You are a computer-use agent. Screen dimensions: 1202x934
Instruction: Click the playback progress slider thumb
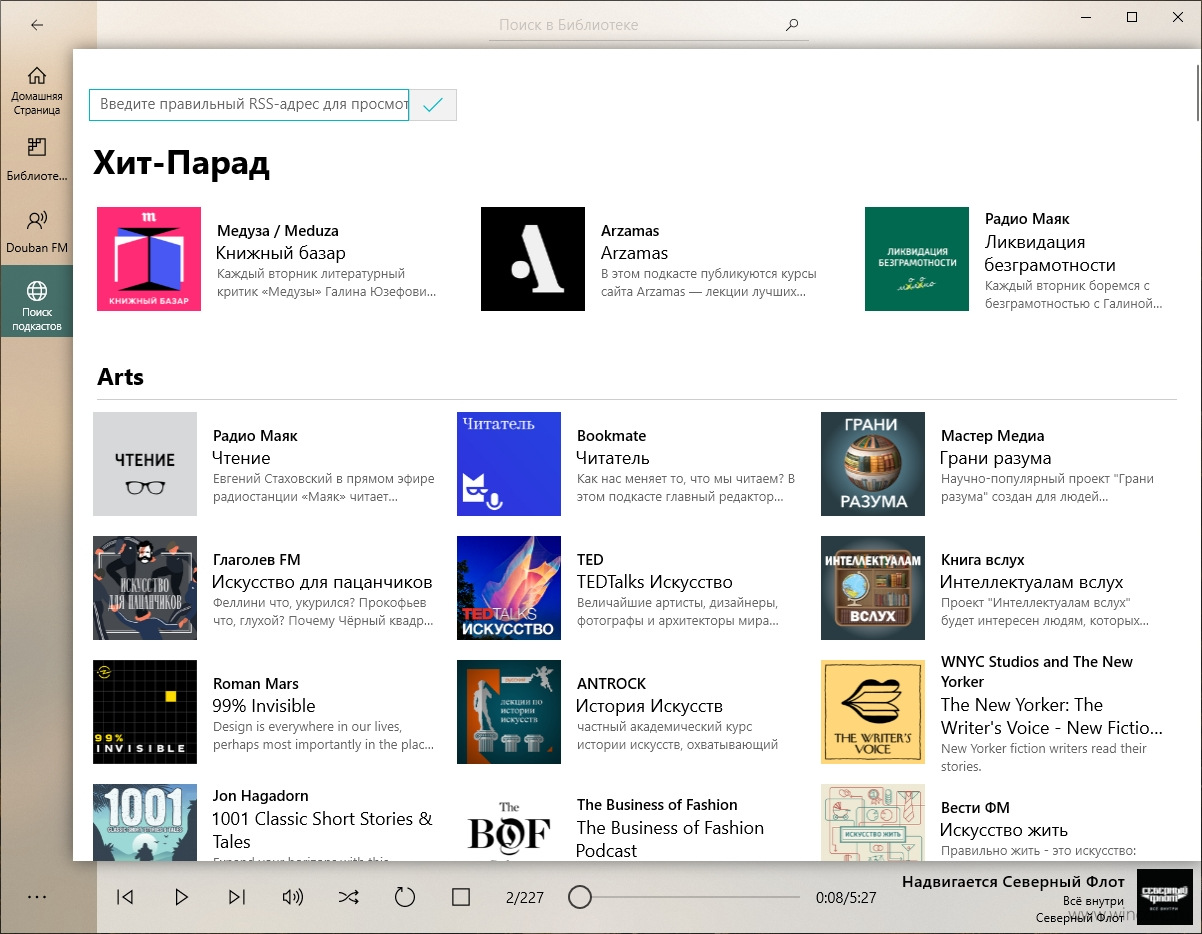pos(579,897)
